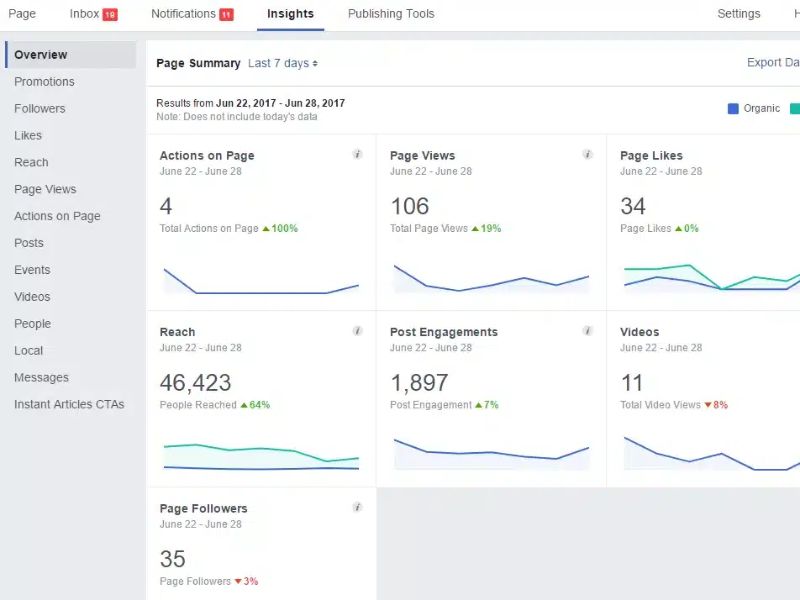Screen dimensions: 800x600
Task: Open the Last 7 days dropdown
Action: click(283, 63)
